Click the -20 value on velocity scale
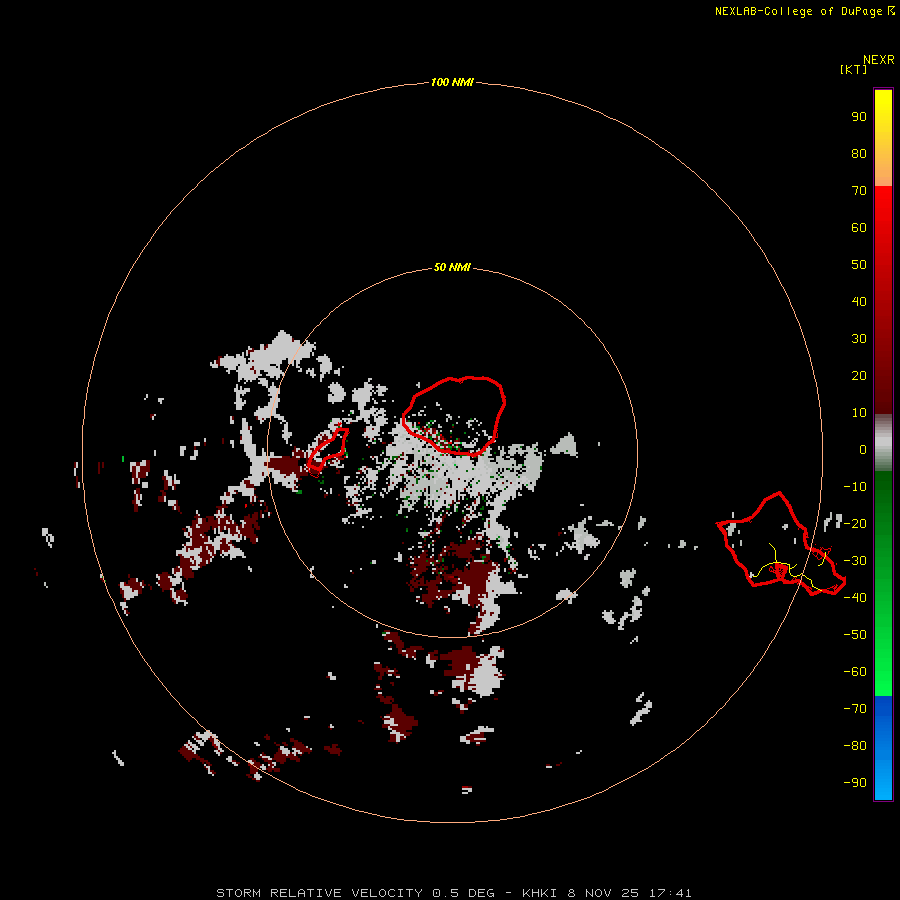This screenshot has height=900, width=900. (x=855, y=523)
